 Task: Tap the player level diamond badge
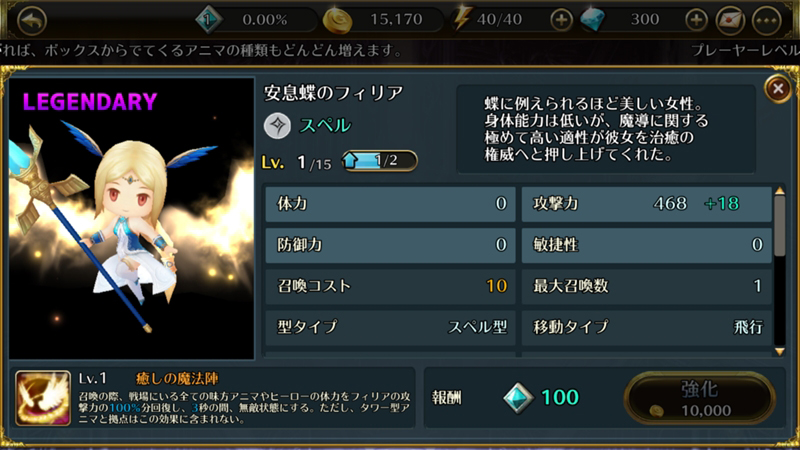[x=208, y=20]
